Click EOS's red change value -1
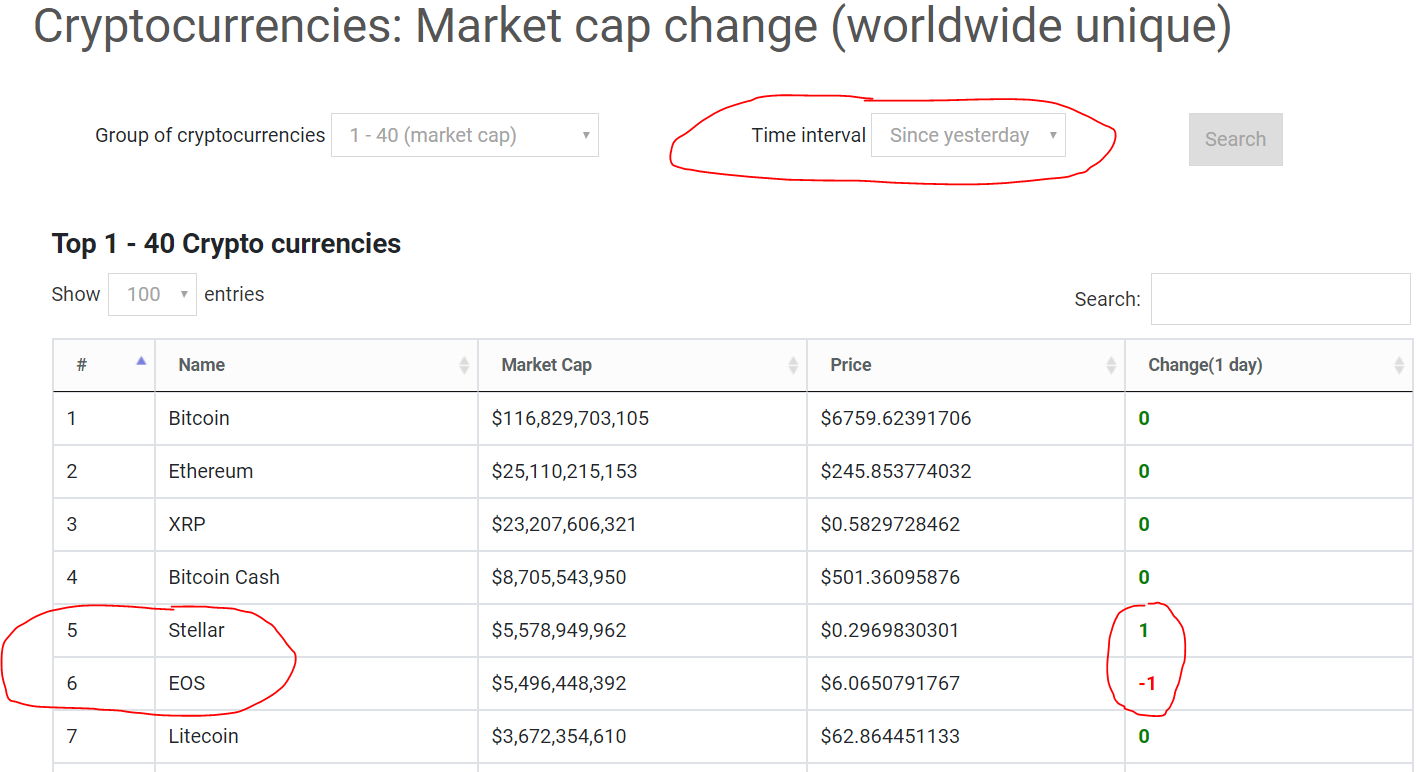1428x772 pixels. [1147, 683]
